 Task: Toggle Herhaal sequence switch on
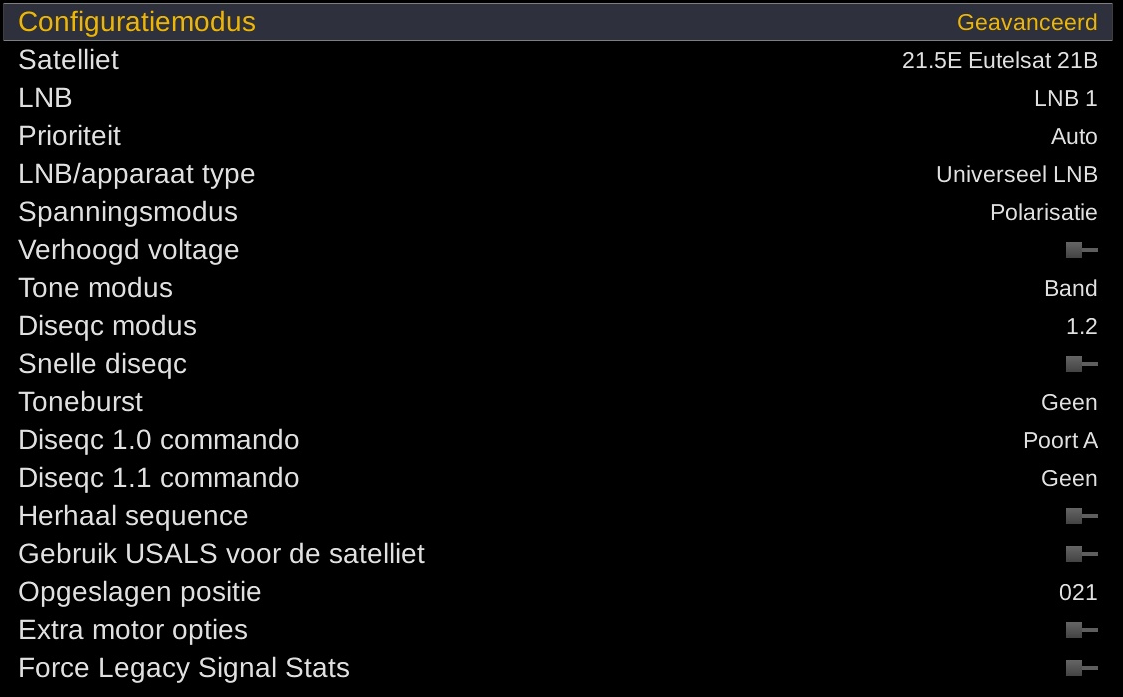point(1081,516)
